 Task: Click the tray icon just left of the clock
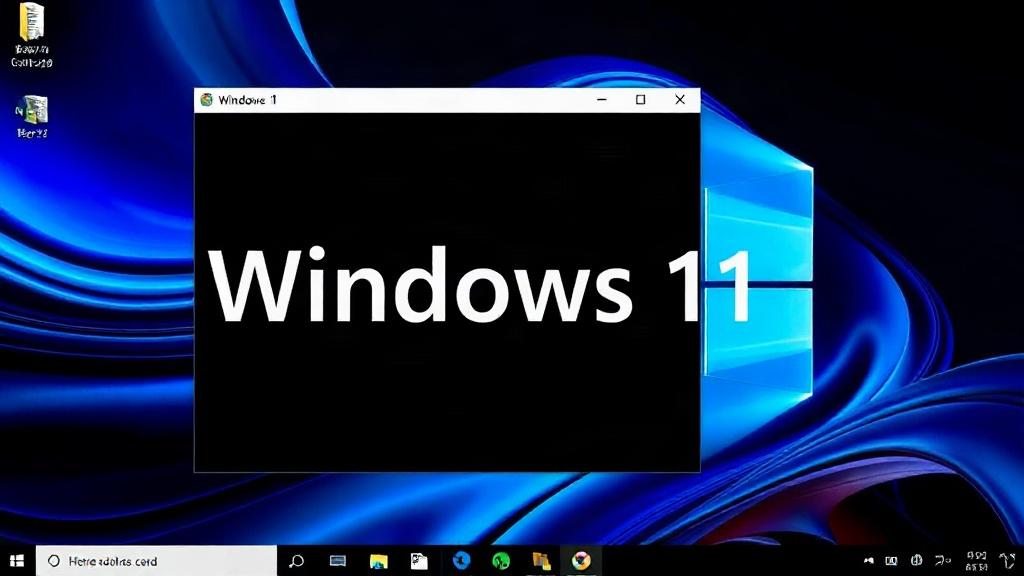pos(942,560)
